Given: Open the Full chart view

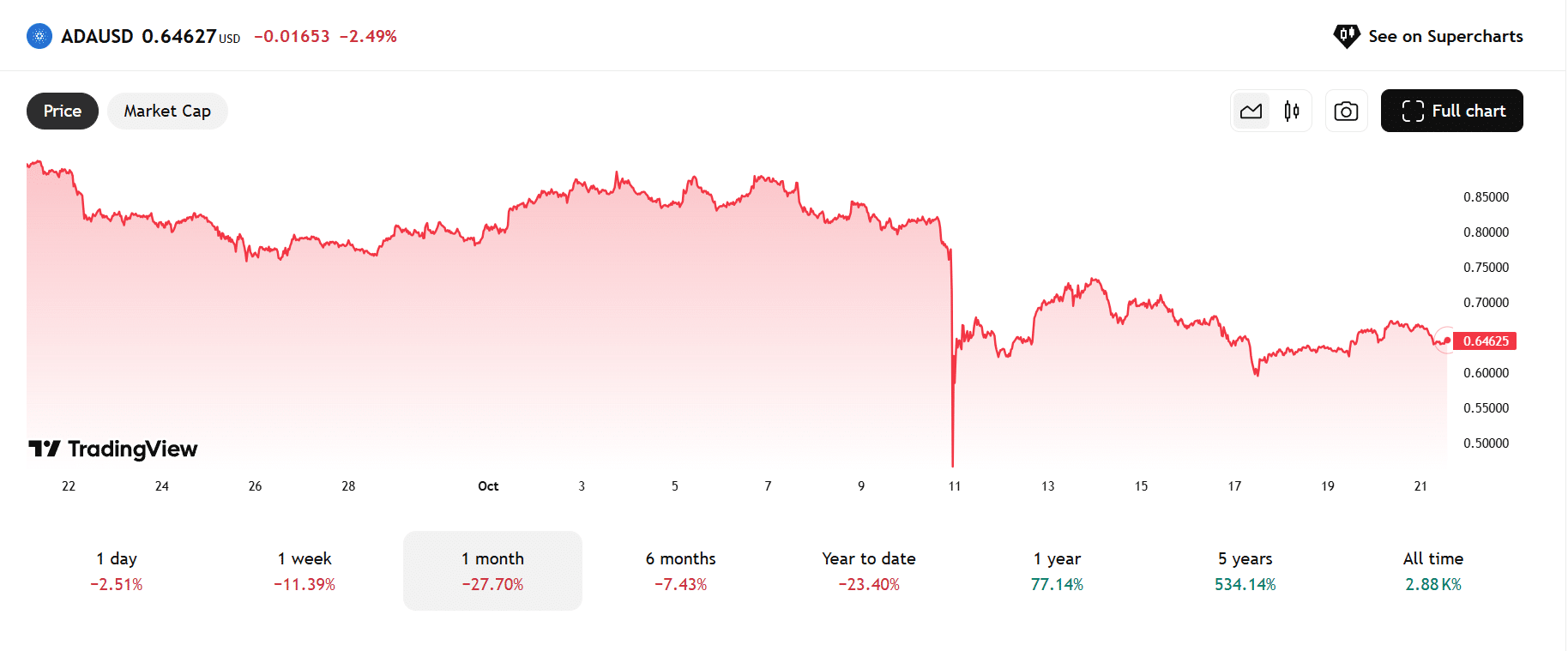Looking at the screenshot, I should coord(1451,111).
